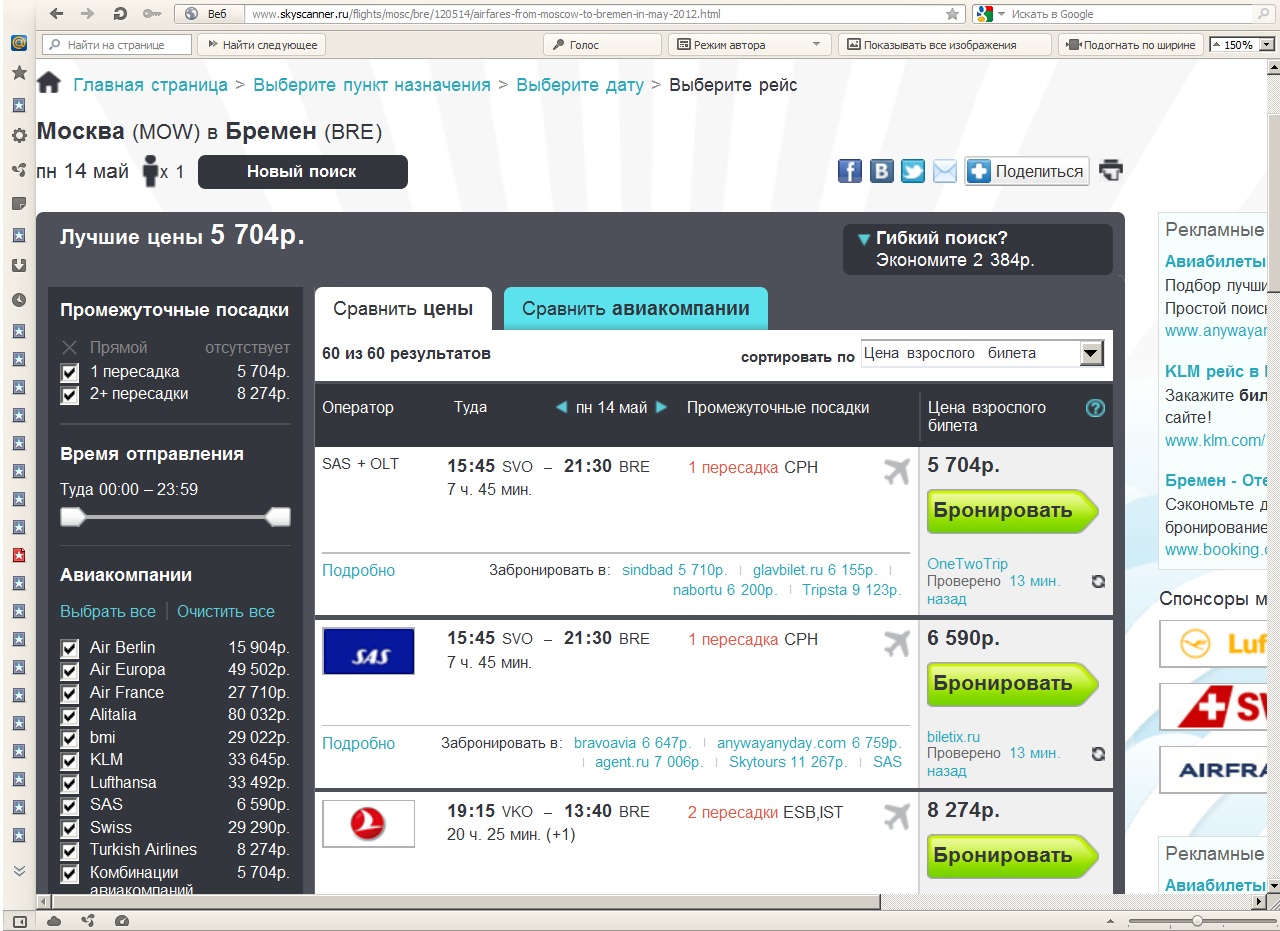The width and height of the screenshot is (1280, 931).
Task: Click the Найти на странице search field
Action: click(x=117, y=45)
